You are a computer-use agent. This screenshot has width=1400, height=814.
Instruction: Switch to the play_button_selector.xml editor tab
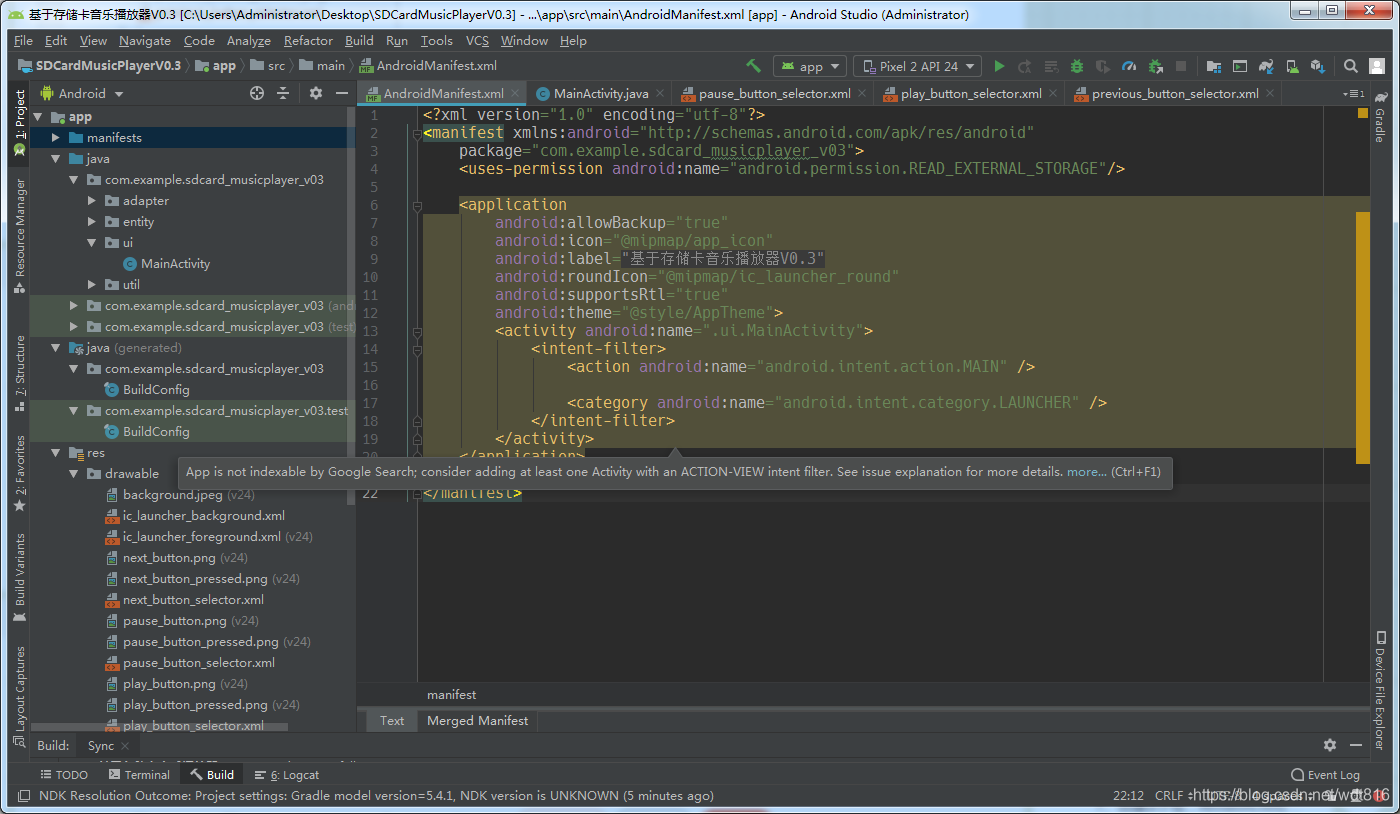click(x=971, y=93)
